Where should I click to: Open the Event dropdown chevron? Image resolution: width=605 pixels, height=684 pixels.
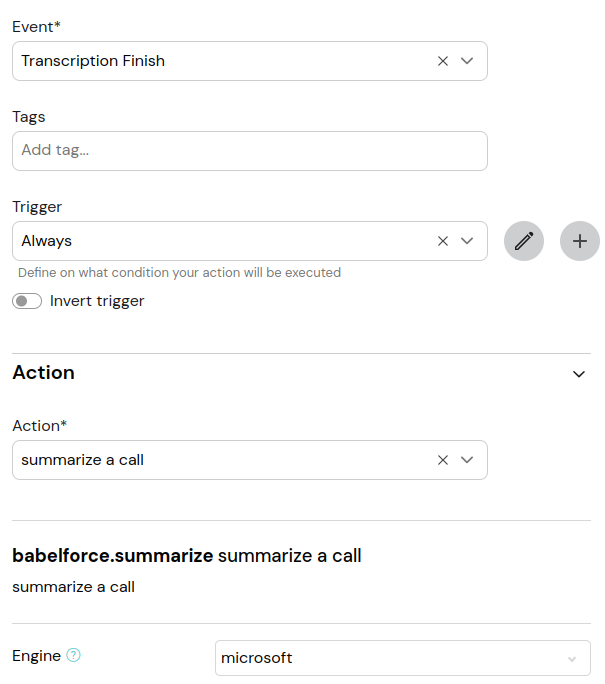coord(467,61)
